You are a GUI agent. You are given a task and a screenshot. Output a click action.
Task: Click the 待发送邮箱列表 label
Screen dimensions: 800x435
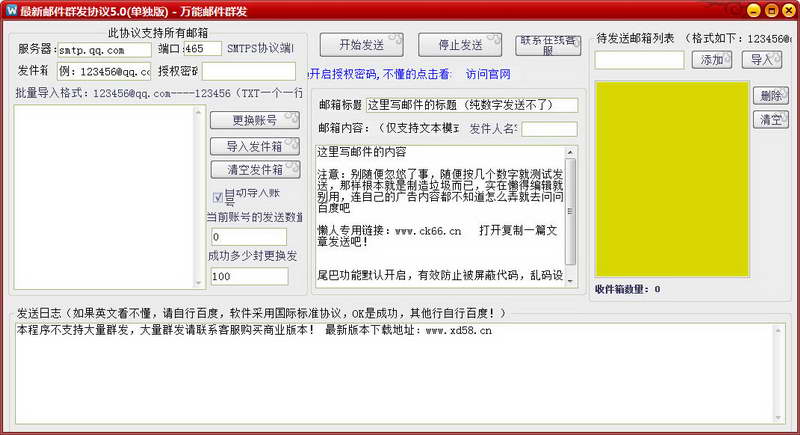[635, 38]
